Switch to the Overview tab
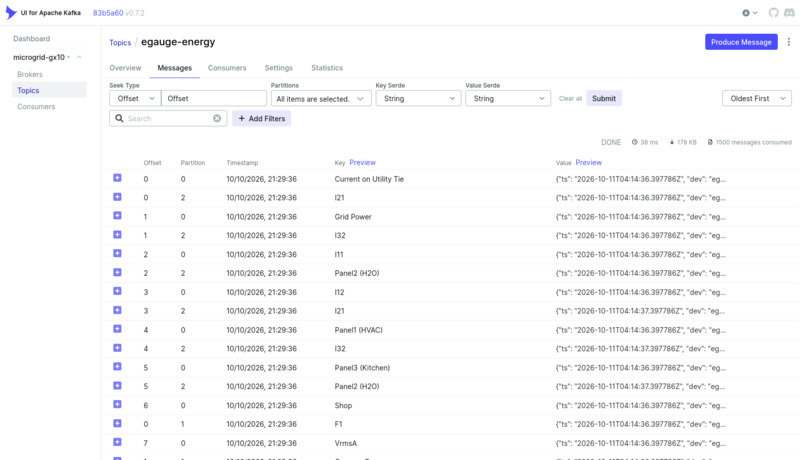The width and height of the screenshot is (806, 460). pos(125,68)
